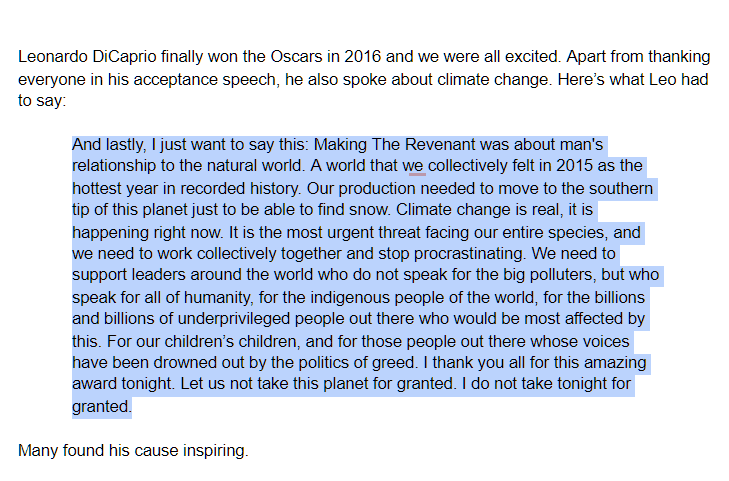The image size is (729, 481).
Task: Click on the year "2015" in the quote
Action: click(x=575, y=165)
